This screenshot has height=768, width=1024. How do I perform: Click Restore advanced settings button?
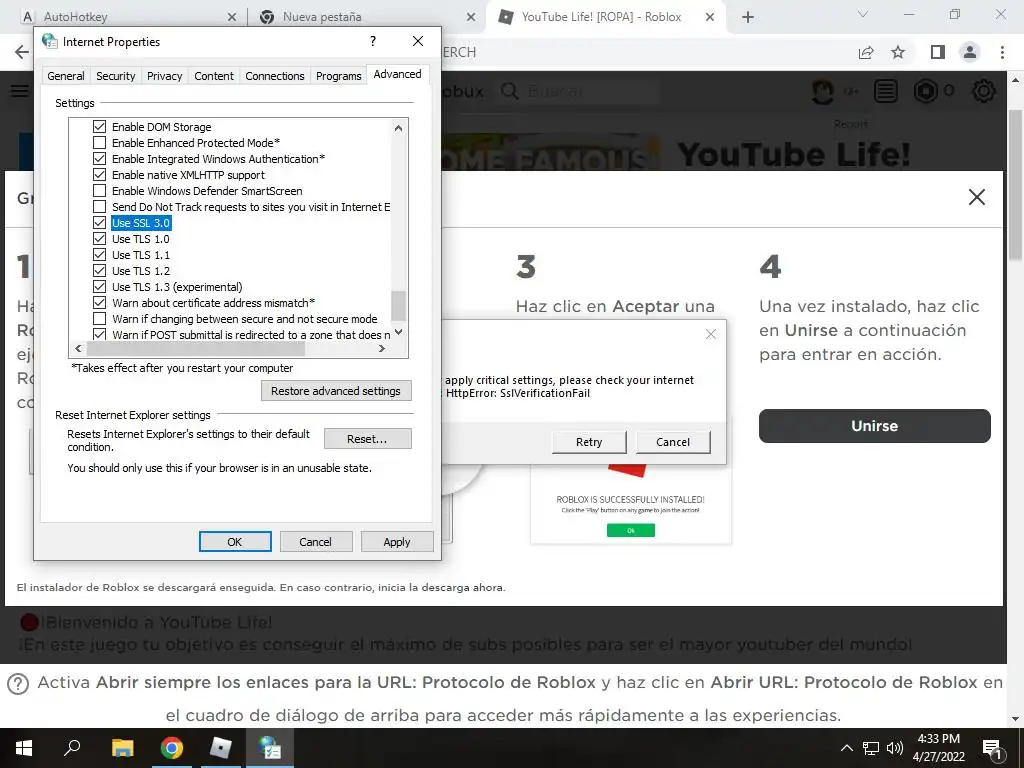(x=336, y=391)
